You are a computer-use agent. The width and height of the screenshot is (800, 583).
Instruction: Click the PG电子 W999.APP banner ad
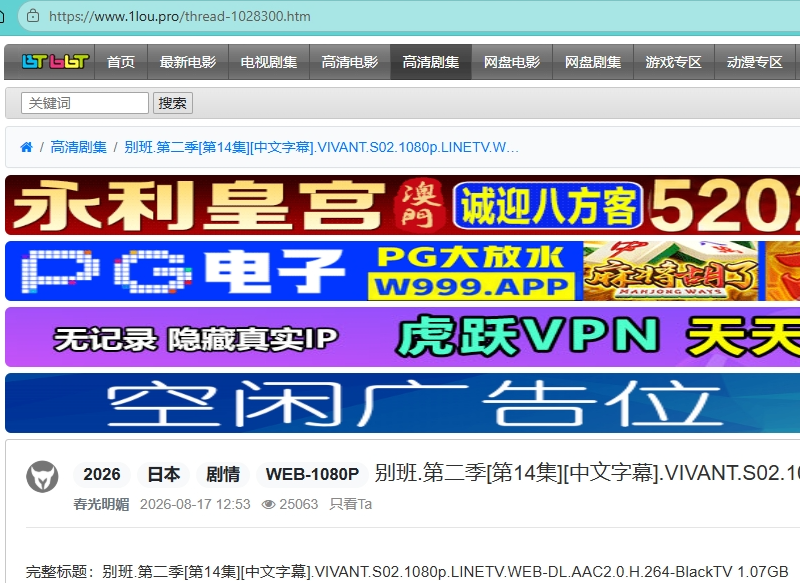(403, 271)
